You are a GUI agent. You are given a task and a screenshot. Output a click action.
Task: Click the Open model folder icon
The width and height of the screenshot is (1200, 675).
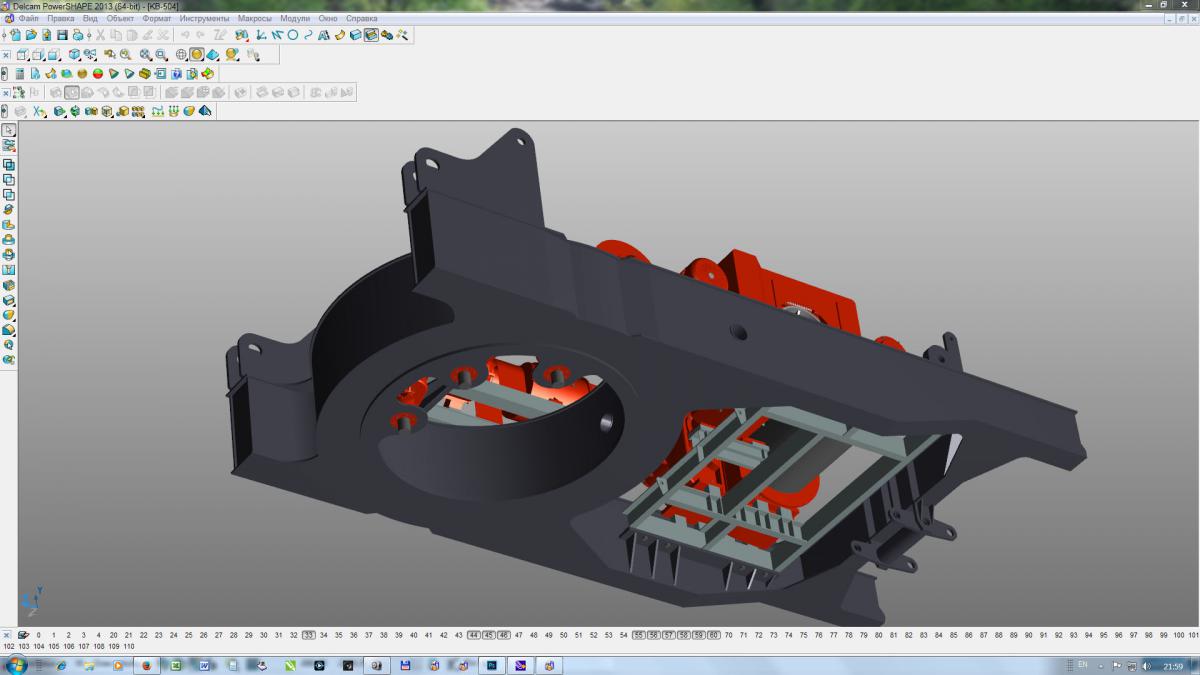click(31, 35)
